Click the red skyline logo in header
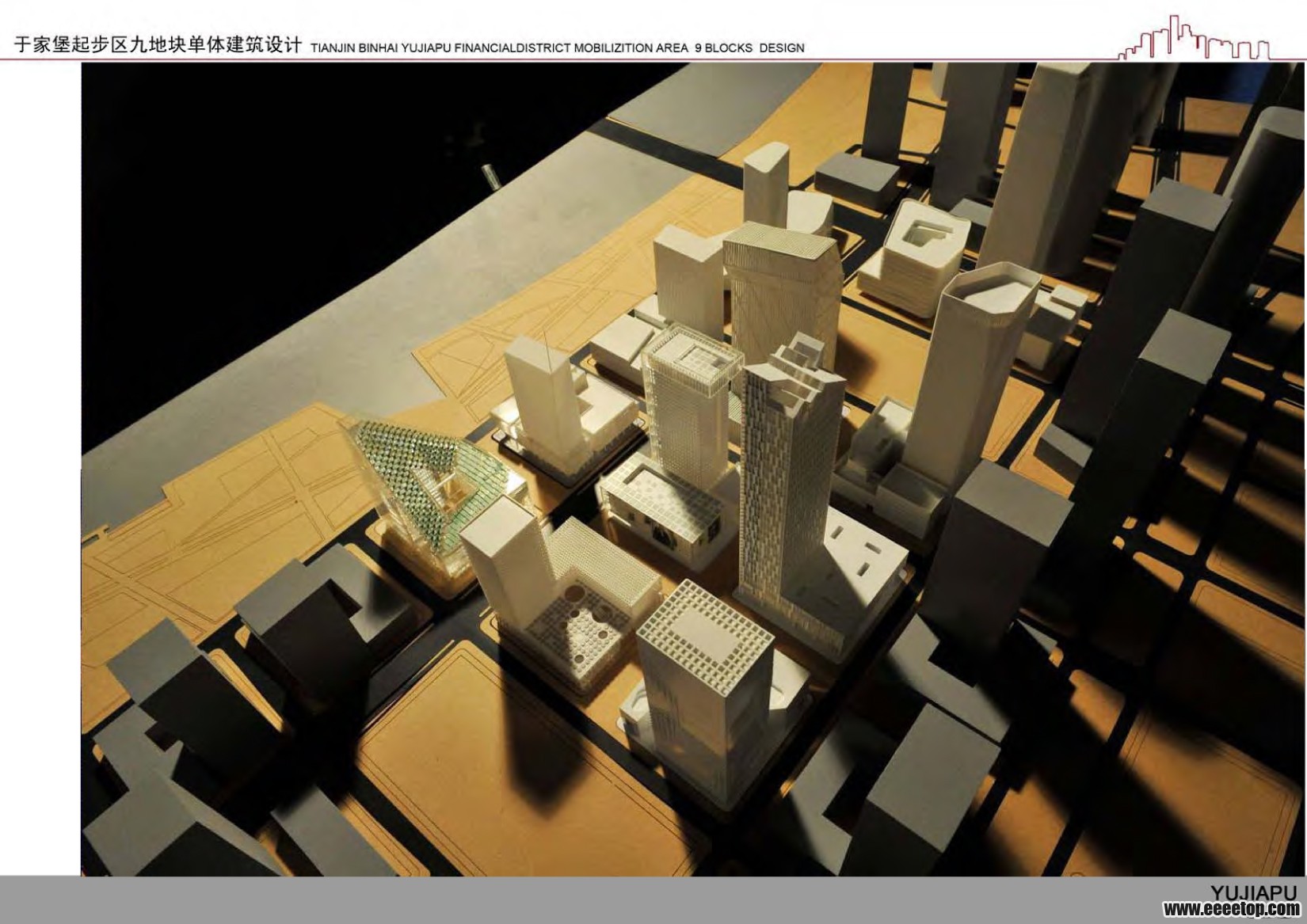This screenshot has height=924, width=1307. [1196, 37]
